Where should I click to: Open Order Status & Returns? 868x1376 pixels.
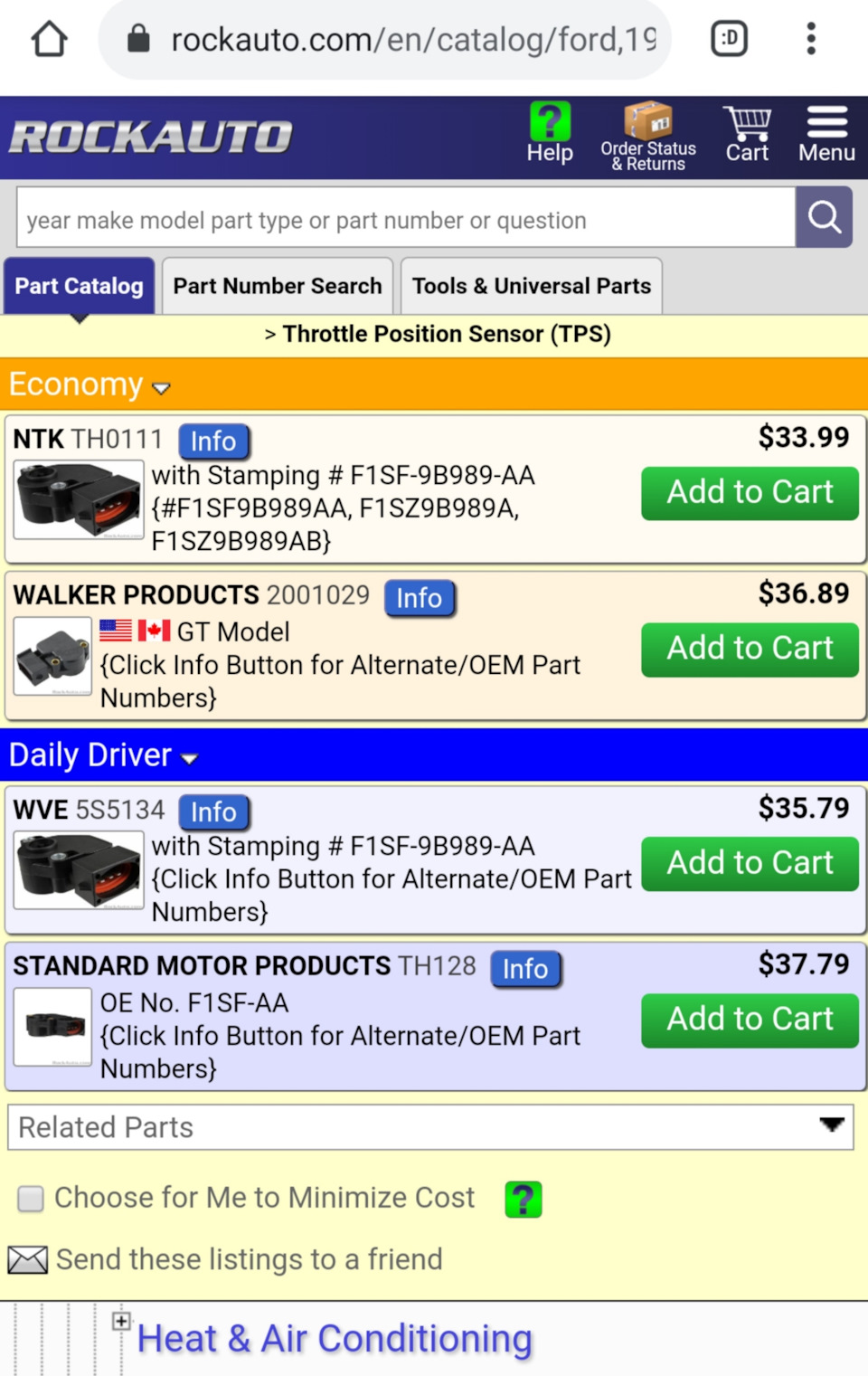click(x=648, y=138)
